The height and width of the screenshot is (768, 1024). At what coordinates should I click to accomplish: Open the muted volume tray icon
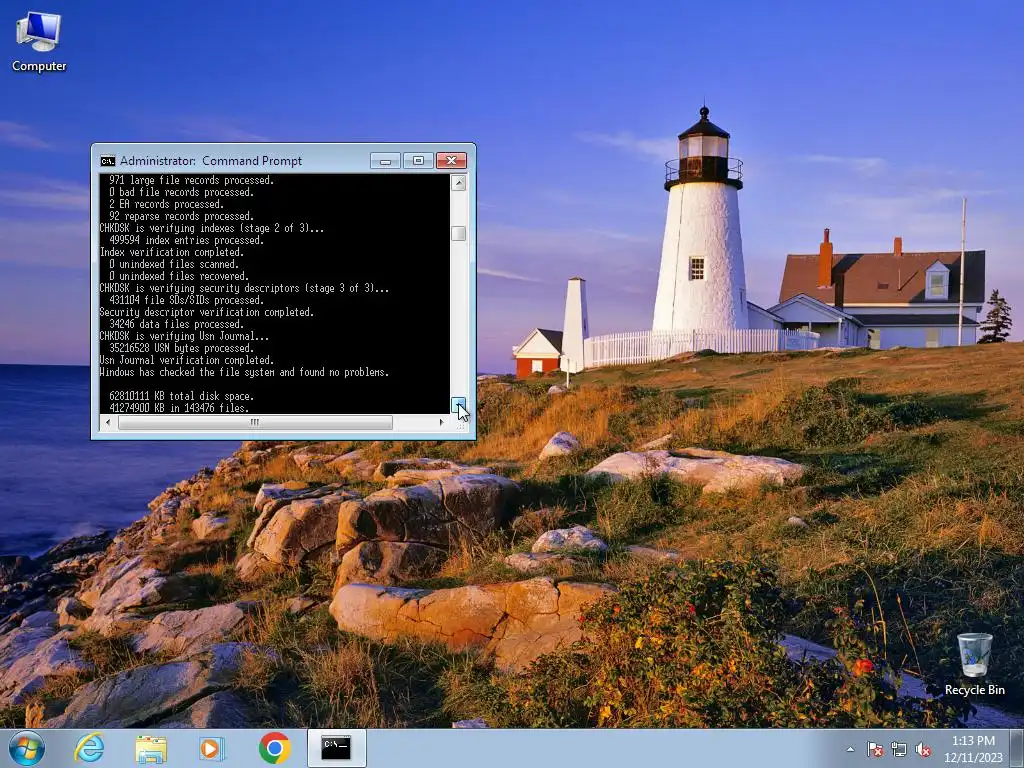tap(923, 749)
